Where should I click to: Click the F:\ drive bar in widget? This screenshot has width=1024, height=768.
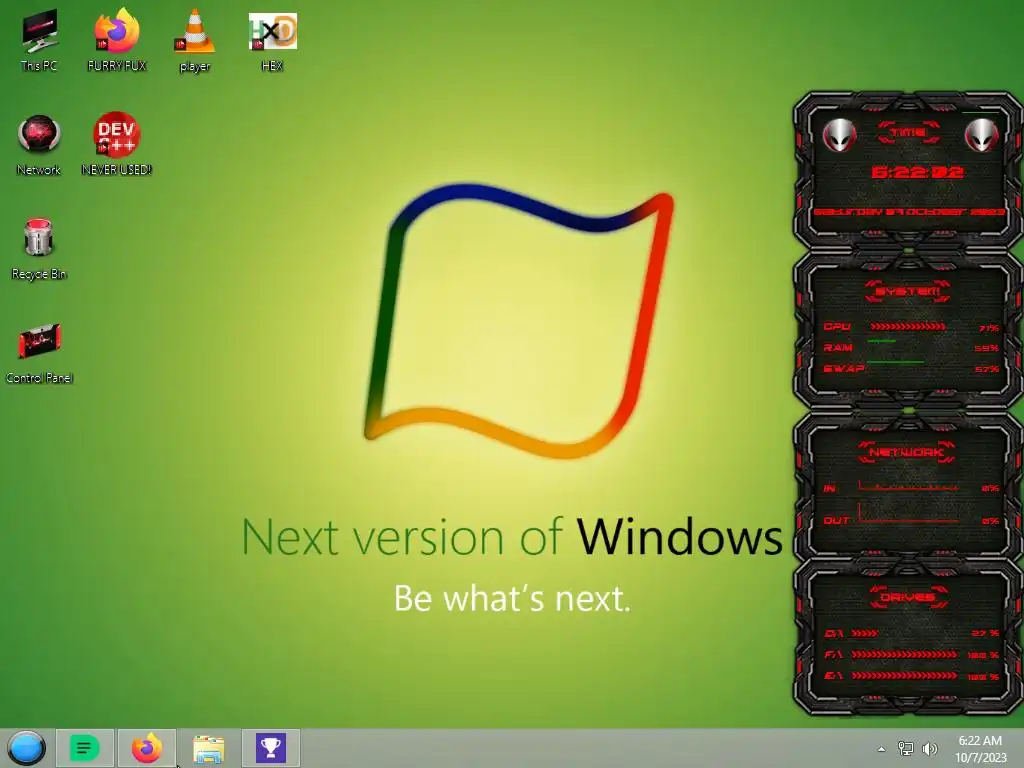pos(904,654)
